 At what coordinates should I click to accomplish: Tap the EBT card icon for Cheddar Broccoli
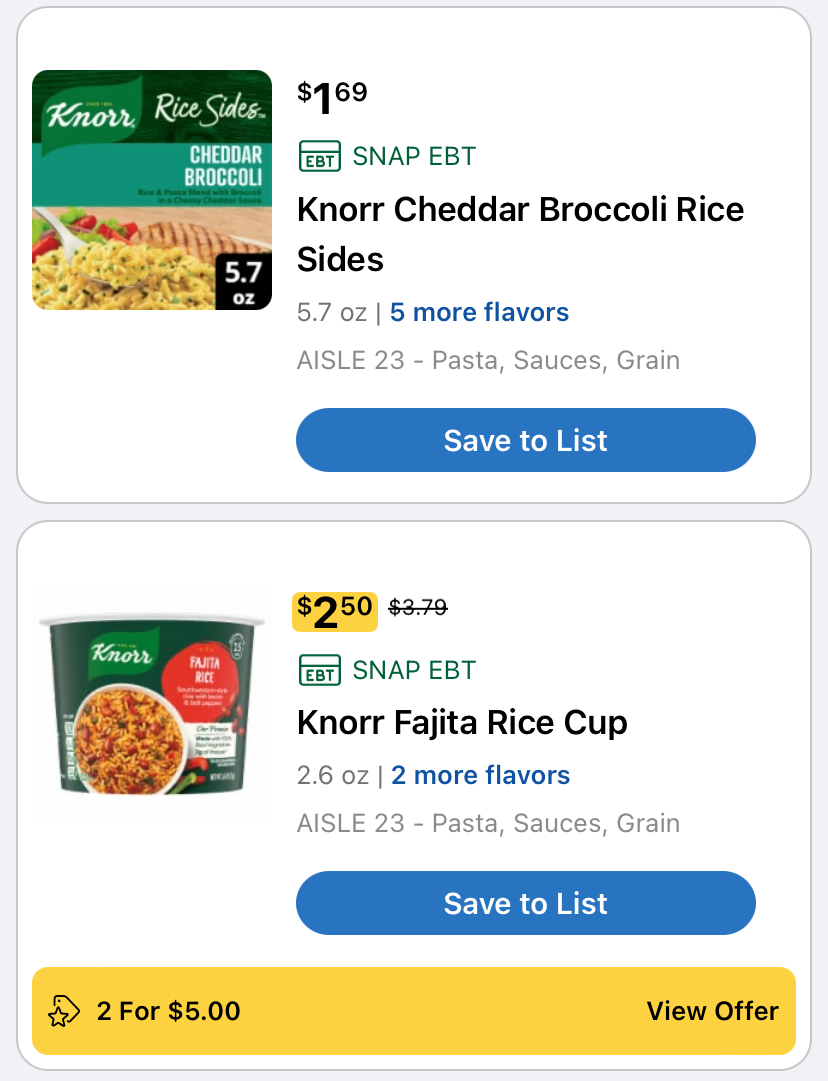(x=319, y=156)
